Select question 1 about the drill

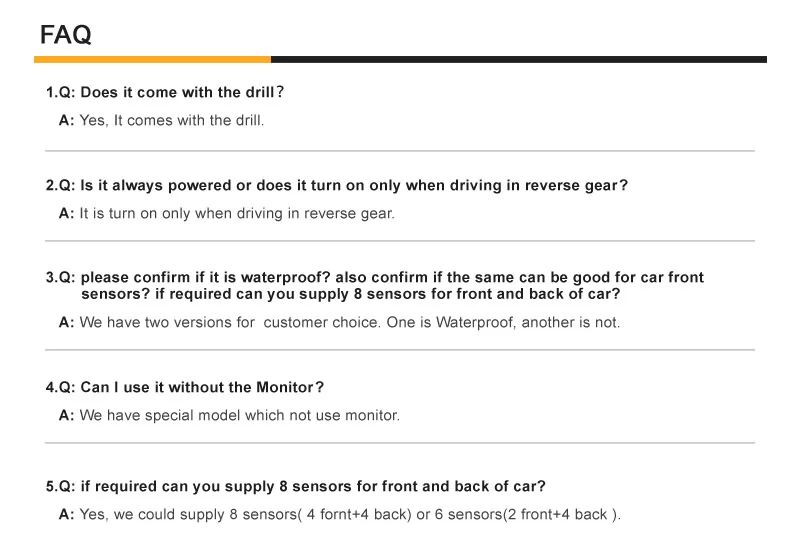165,92
